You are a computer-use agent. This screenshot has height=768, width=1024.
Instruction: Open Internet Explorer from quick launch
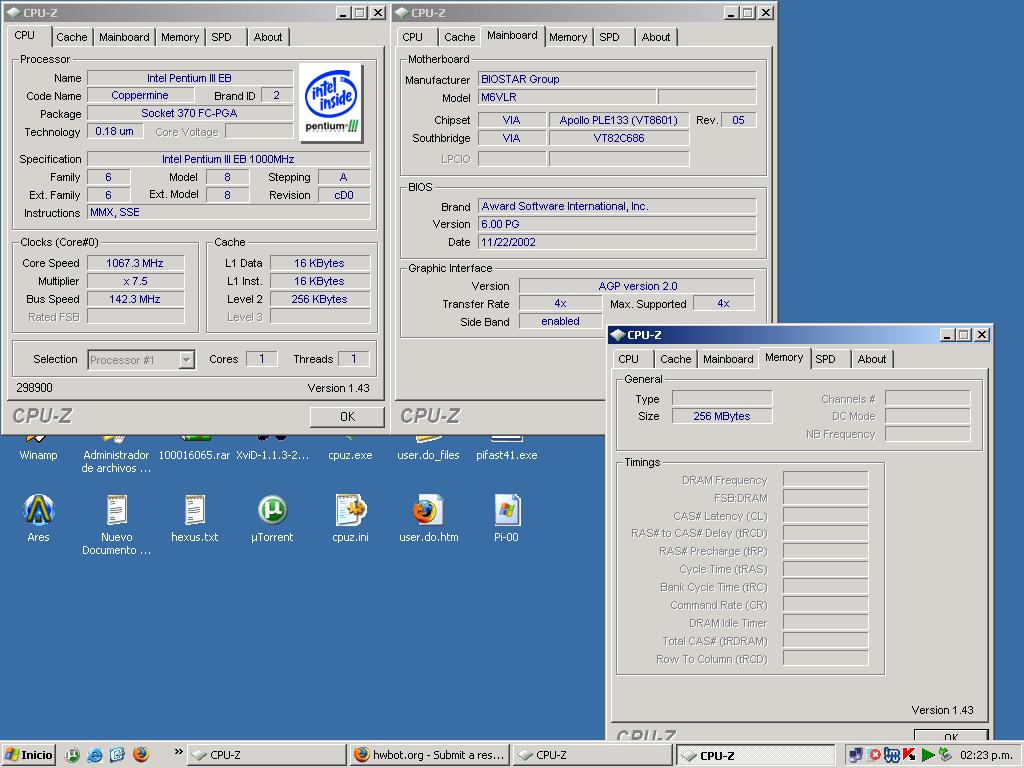click(x=95, y=755)
